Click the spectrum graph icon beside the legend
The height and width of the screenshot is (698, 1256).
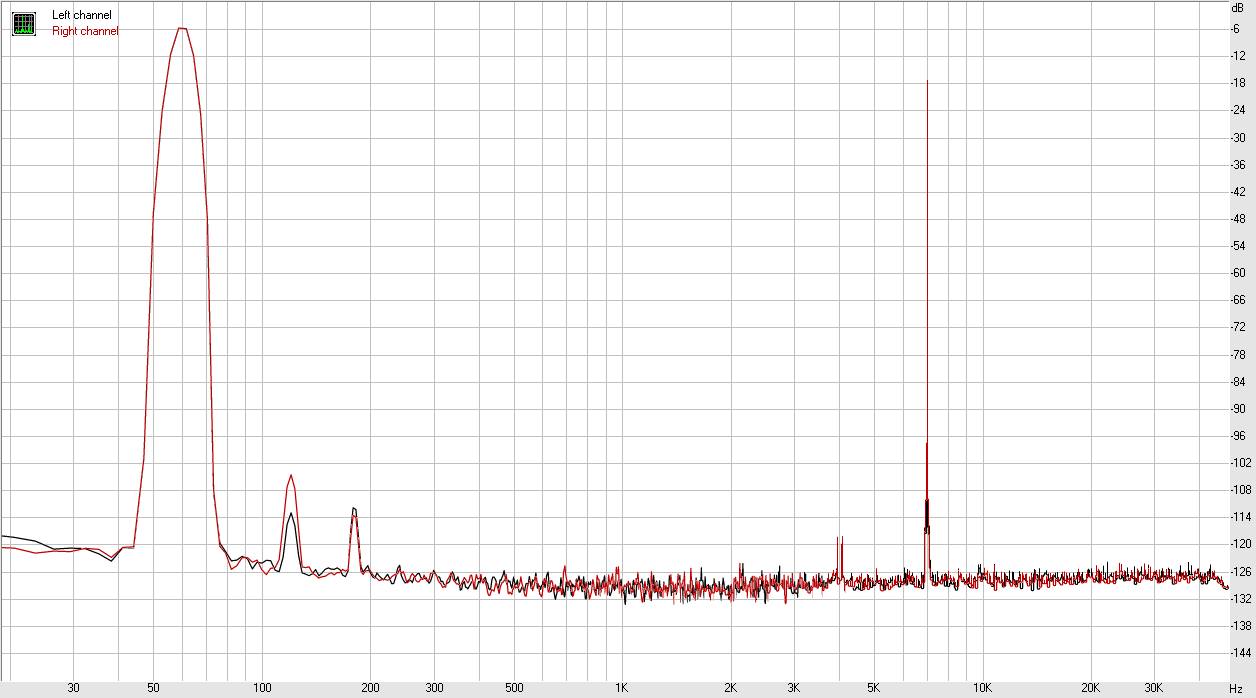click(x=24, y=24)
